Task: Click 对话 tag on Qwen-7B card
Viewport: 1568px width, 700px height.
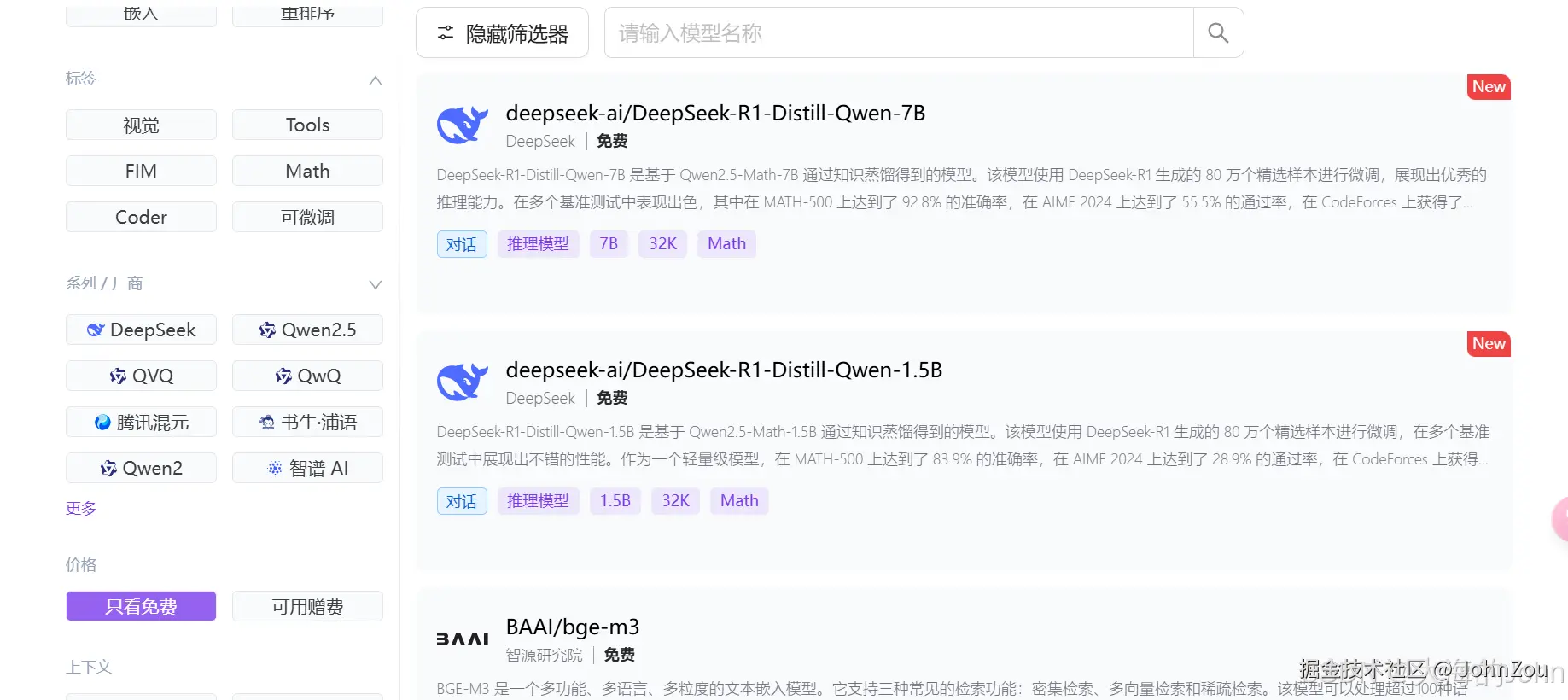Action: (x=462, y=244)
